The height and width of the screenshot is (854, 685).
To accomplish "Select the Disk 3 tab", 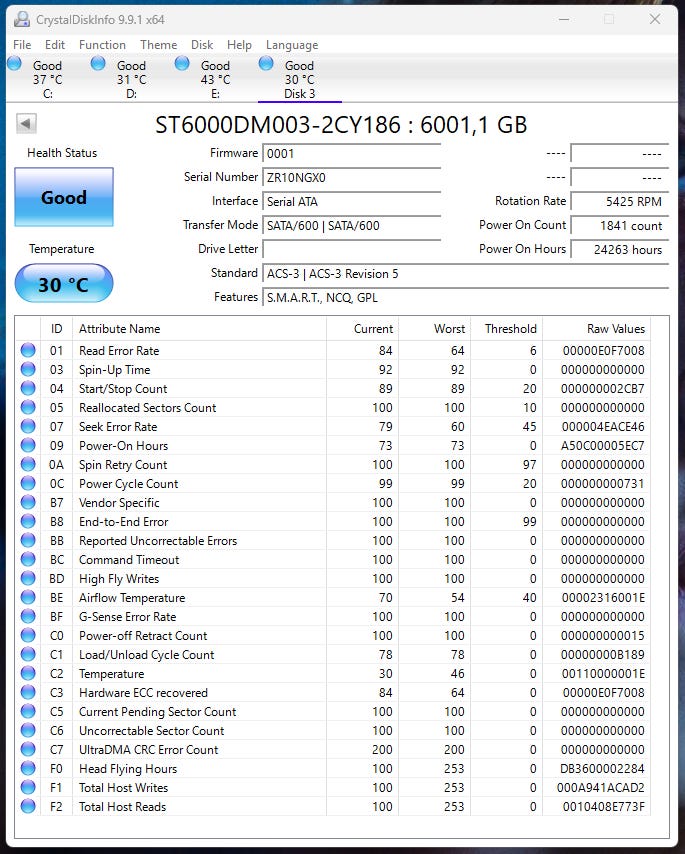I will pos(299,80).
